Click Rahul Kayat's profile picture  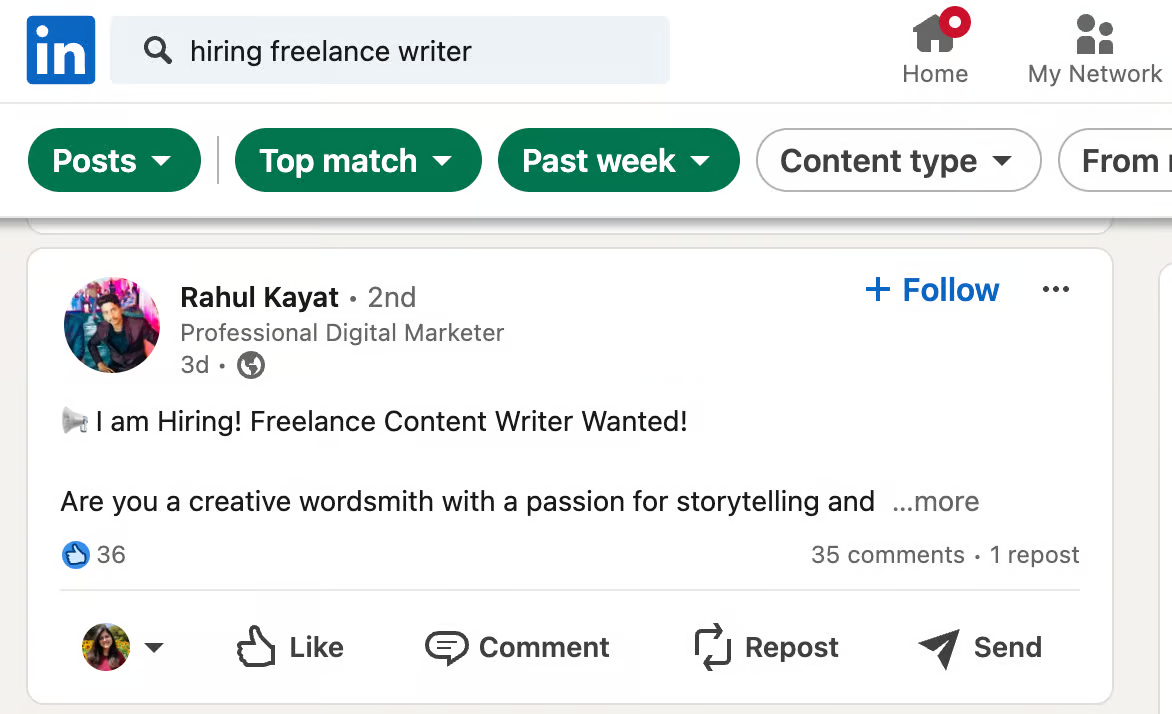click(111, 325)
